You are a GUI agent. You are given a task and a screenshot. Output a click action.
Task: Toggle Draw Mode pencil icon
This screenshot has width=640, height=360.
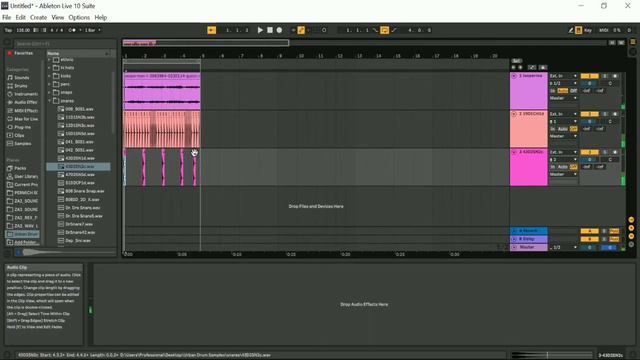pos(571,30)
